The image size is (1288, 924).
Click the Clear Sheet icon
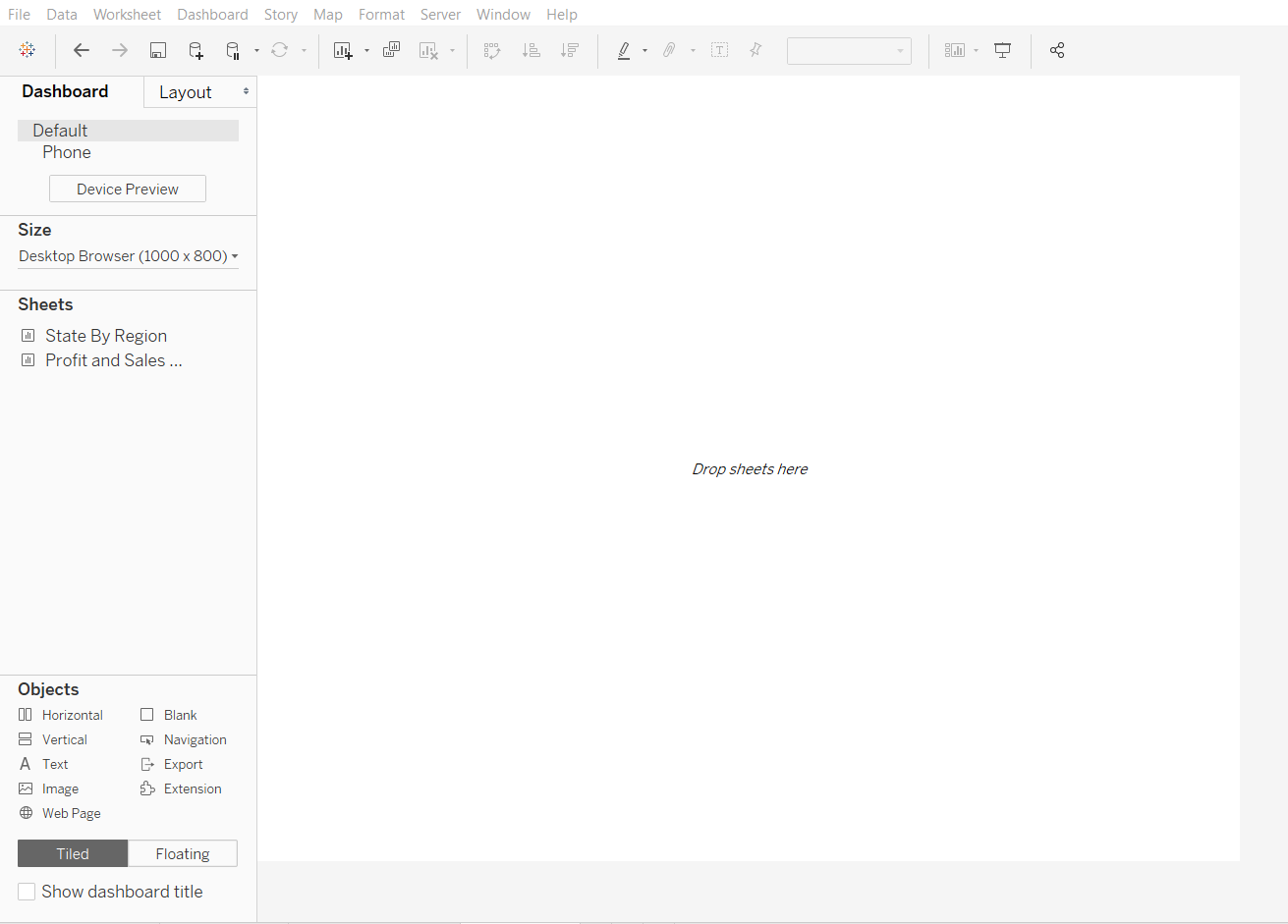point(428,50)
